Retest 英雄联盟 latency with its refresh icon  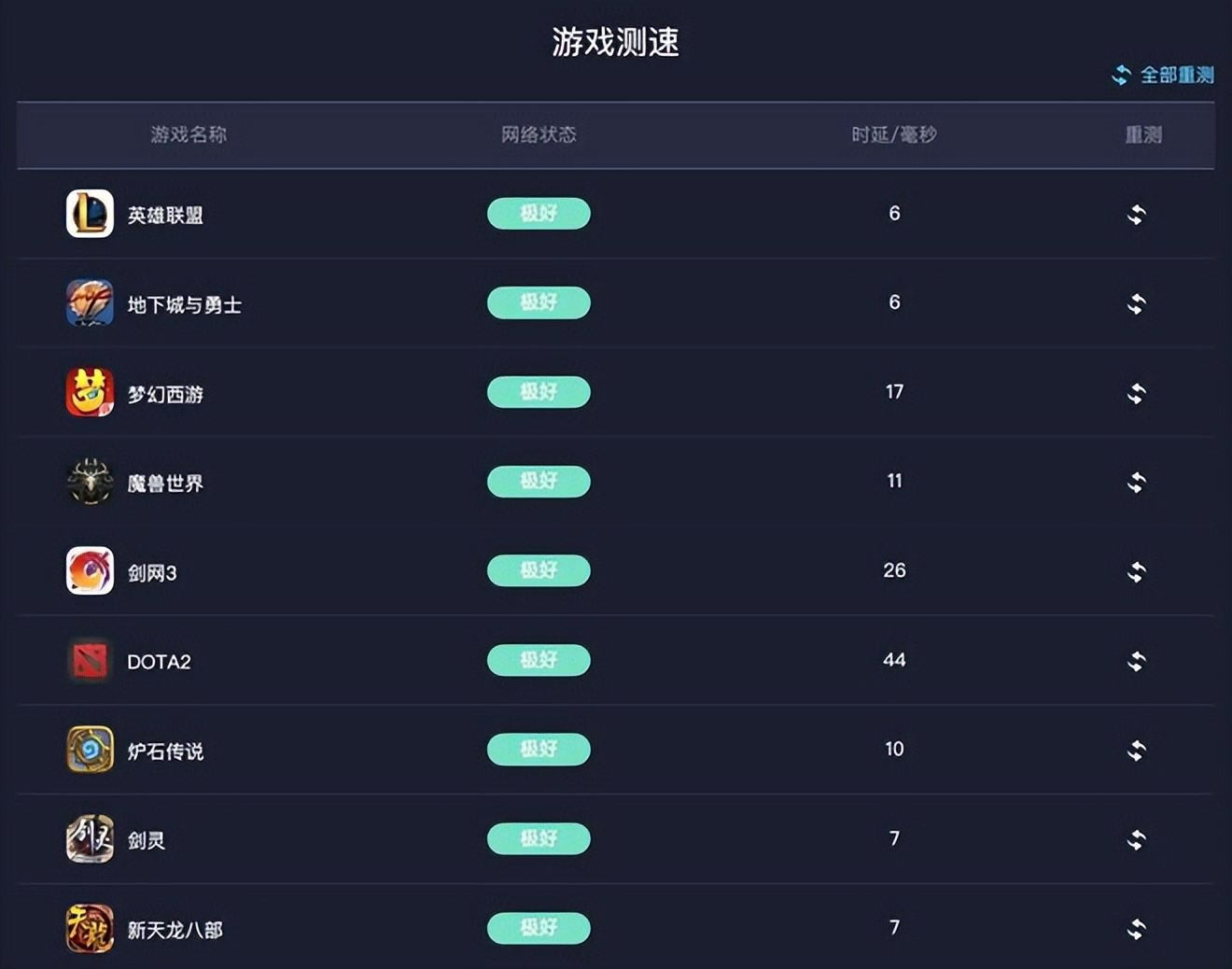1136,215
